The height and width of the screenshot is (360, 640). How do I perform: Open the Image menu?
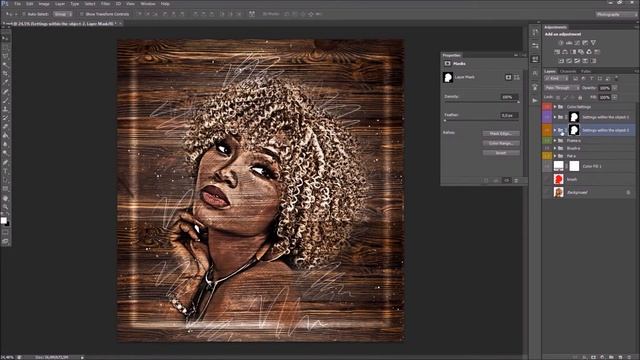pos(44,4)
